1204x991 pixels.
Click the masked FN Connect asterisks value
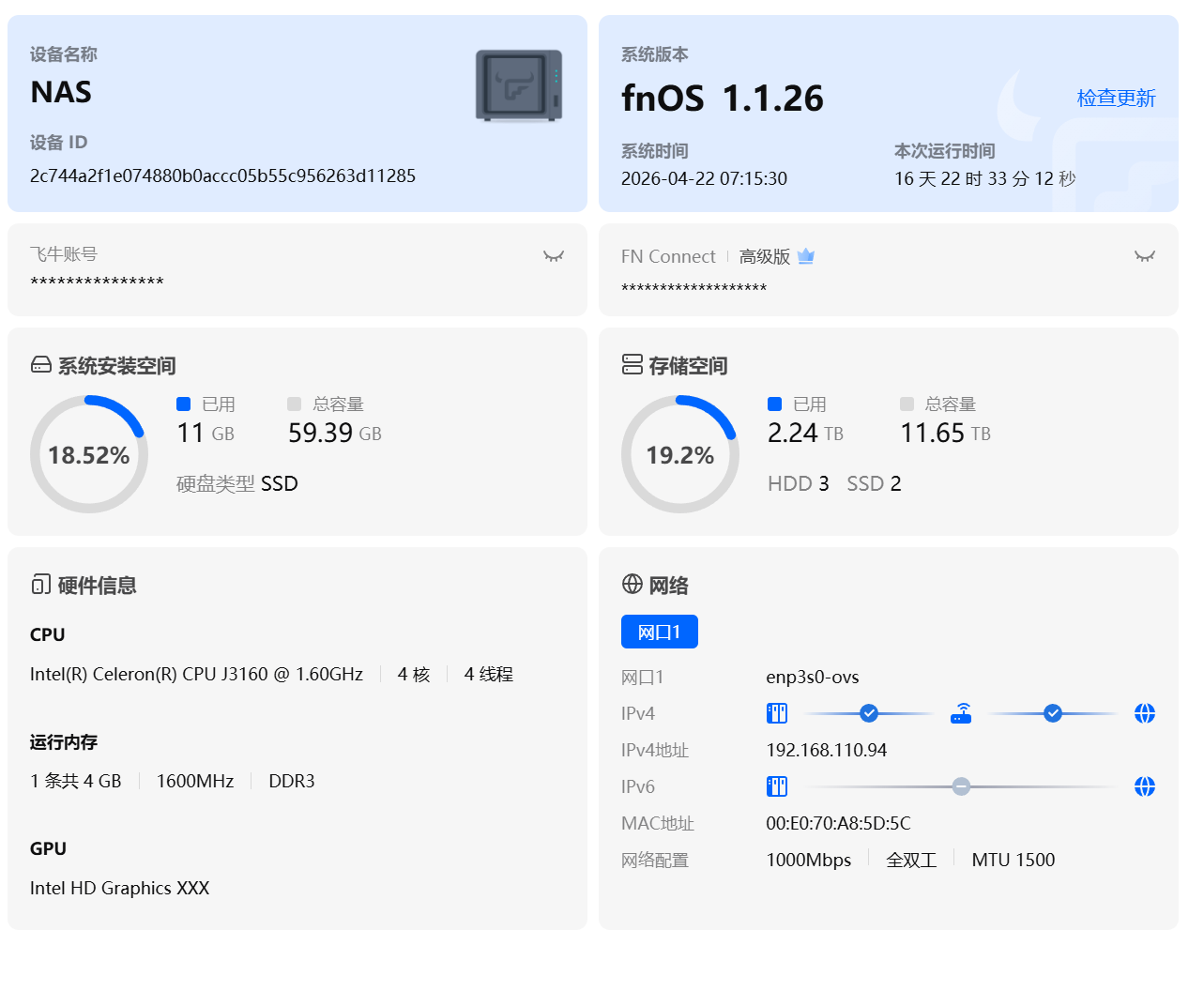coord(694,288)
